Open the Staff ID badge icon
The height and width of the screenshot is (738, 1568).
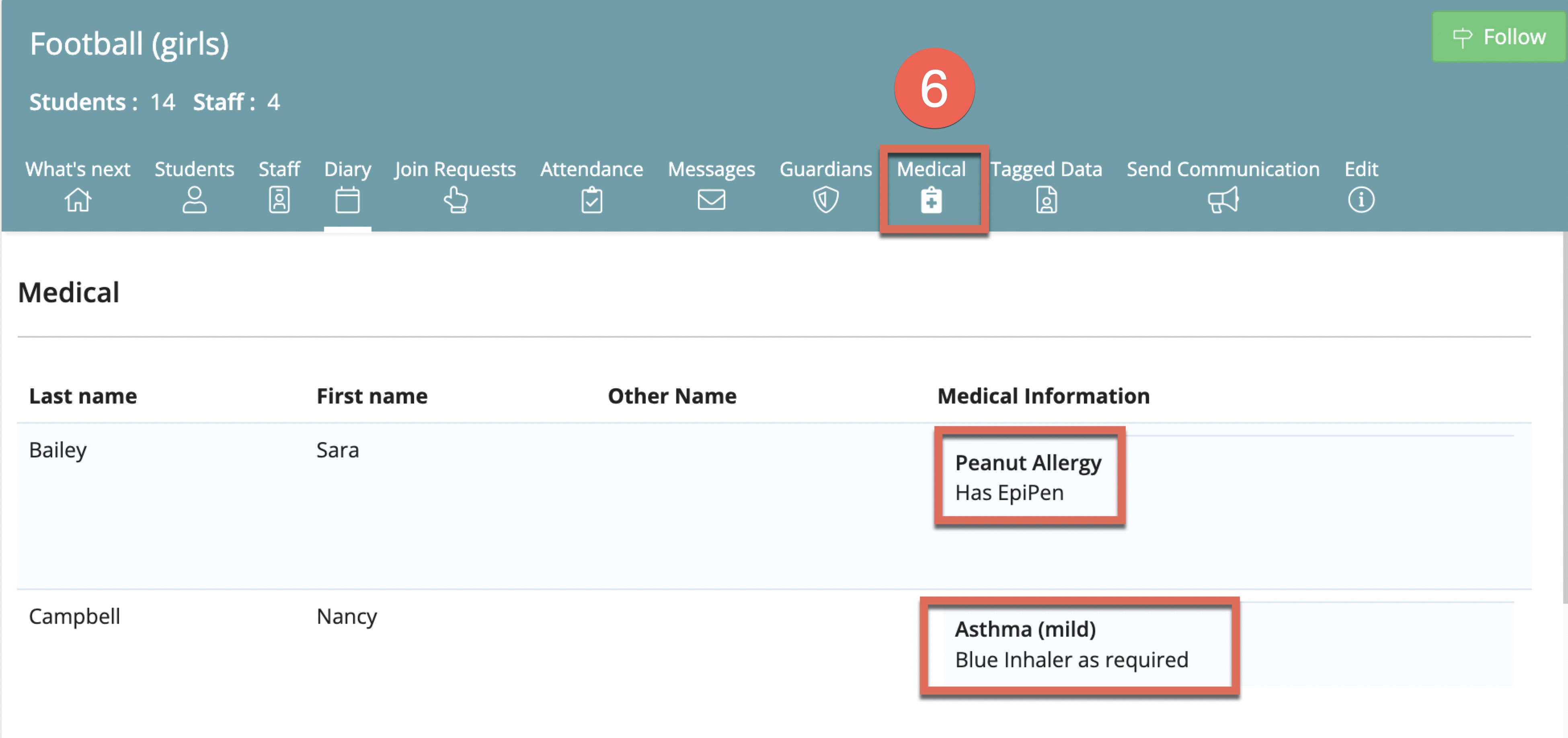point(278,199)
